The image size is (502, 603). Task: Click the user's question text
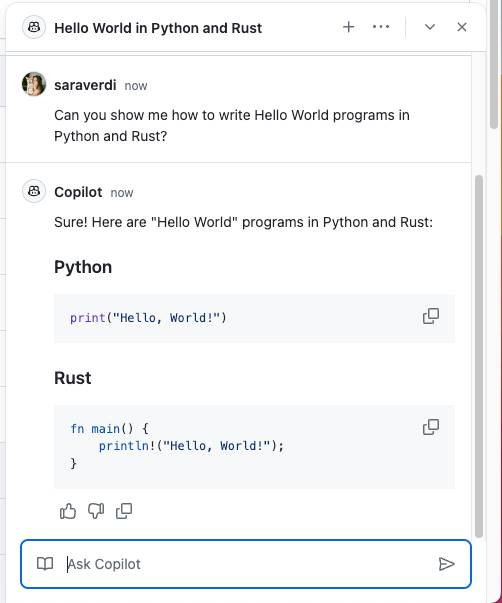click(x=232, y=125)
